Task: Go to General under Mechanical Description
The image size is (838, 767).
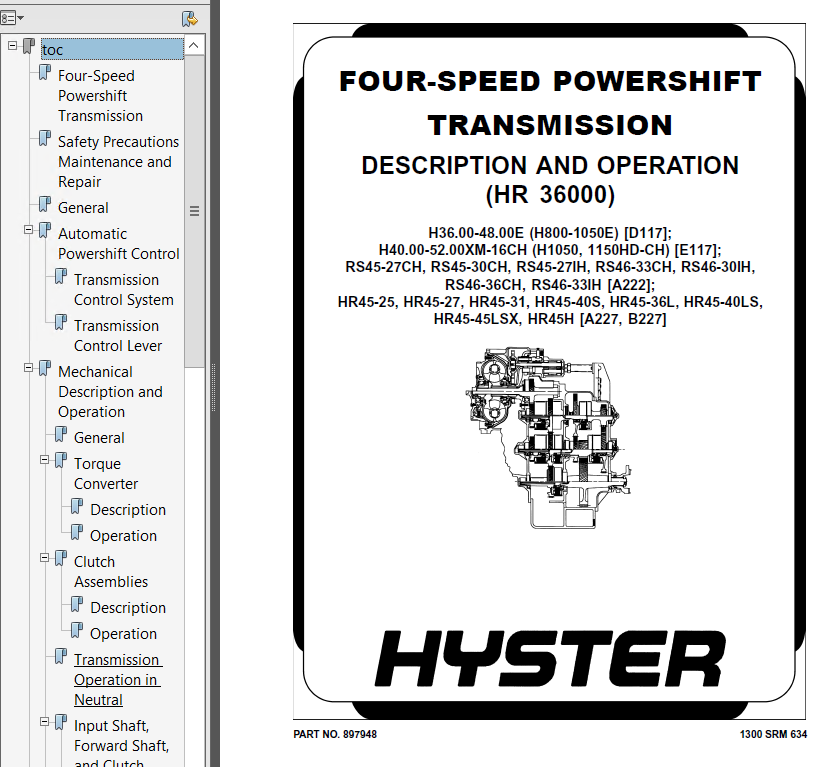Action: pyautogui.click(x=99, y=438)
